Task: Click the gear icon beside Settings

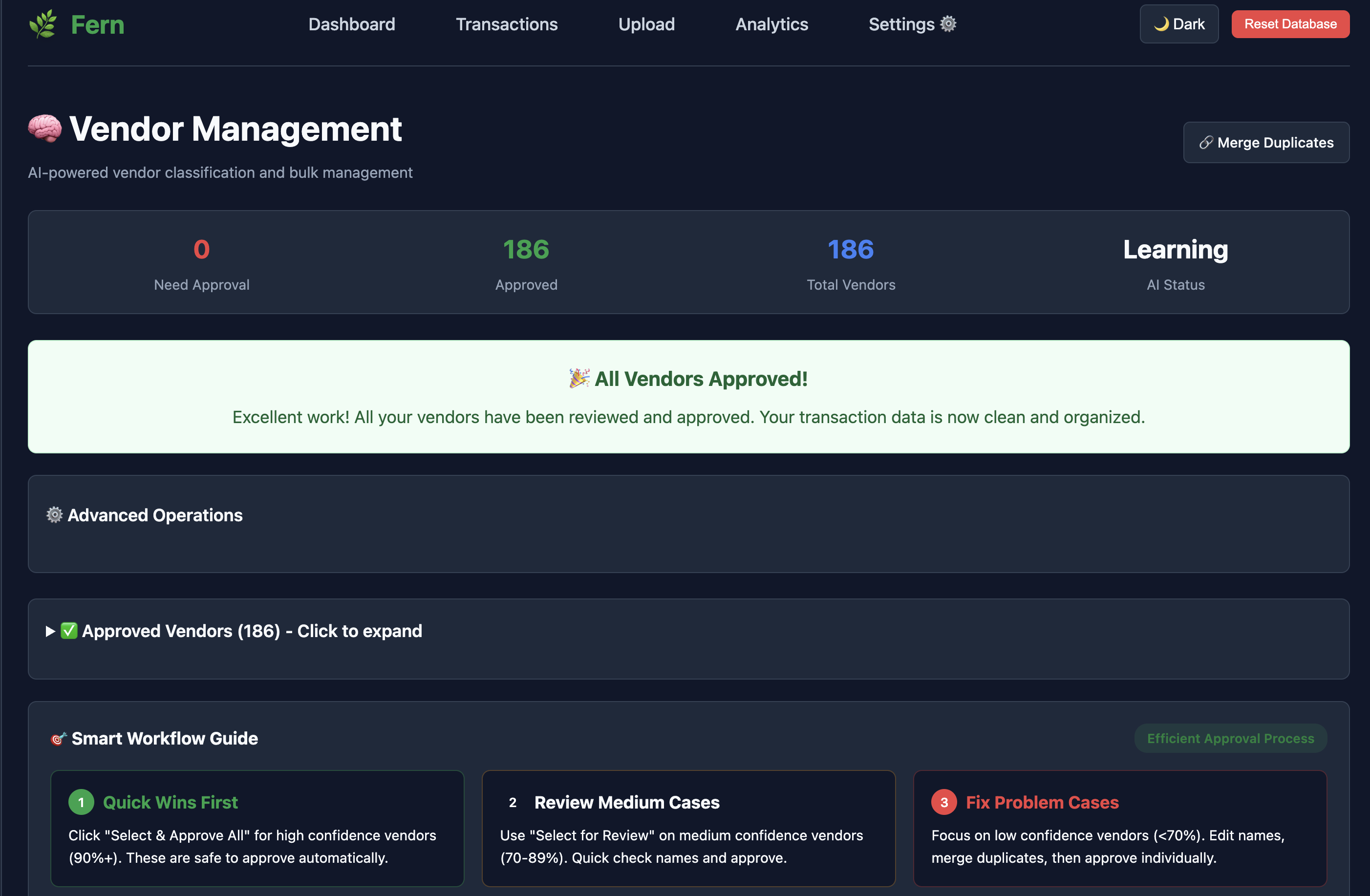Action: point(947,23)
